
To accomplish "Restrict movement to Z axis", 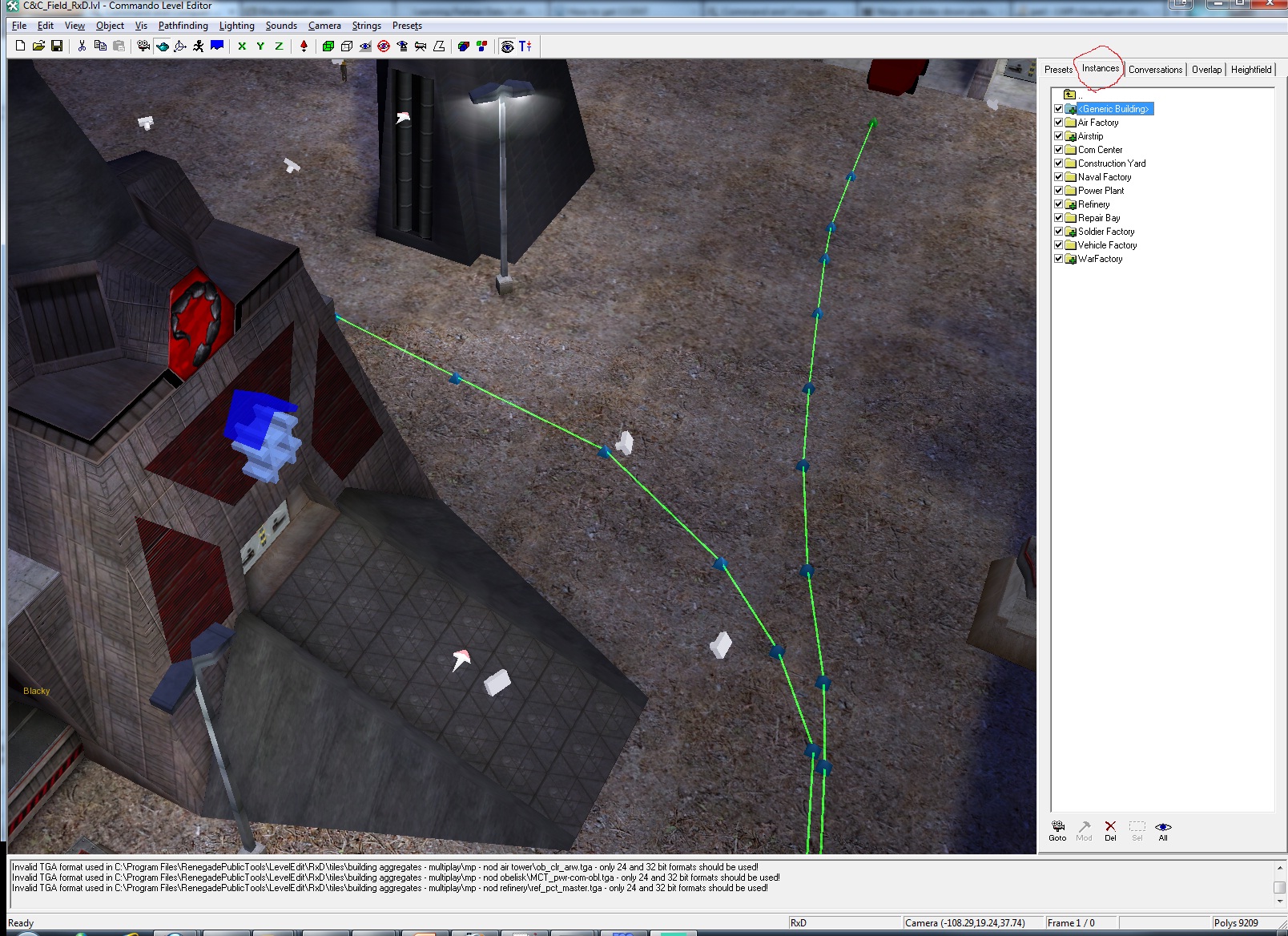I will [x=279, y=46].
